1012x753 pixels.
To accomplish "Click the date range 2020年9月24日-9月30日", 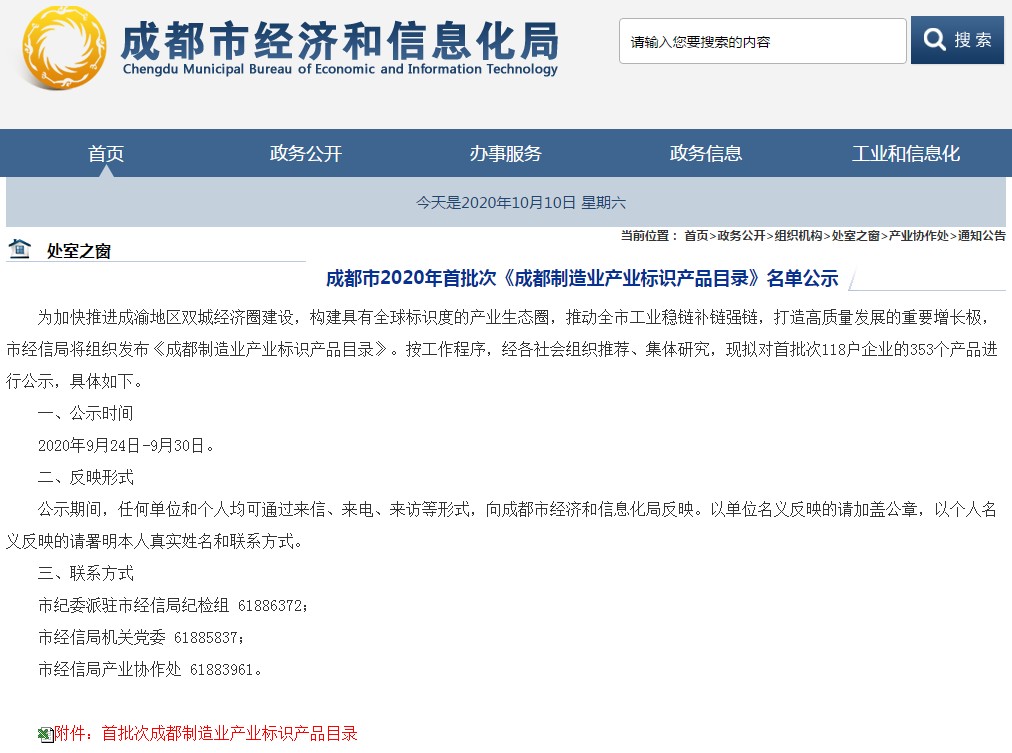I will pos(126,445).
